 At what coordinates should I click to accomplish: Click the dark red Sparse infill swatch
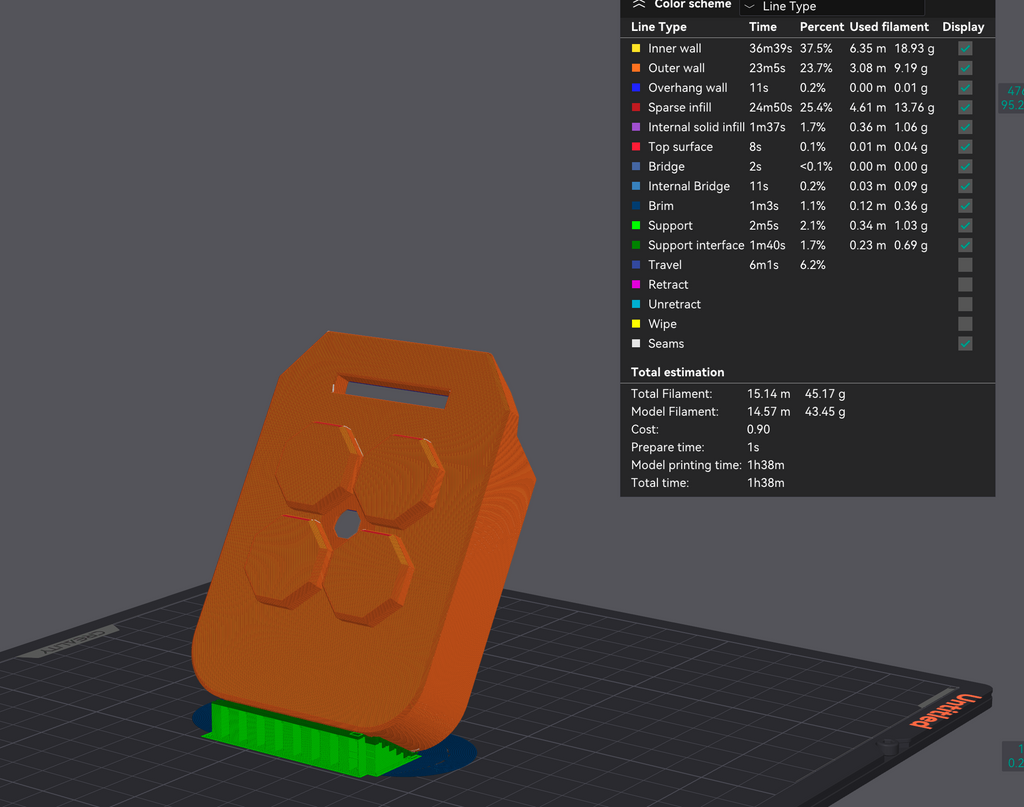636,107
